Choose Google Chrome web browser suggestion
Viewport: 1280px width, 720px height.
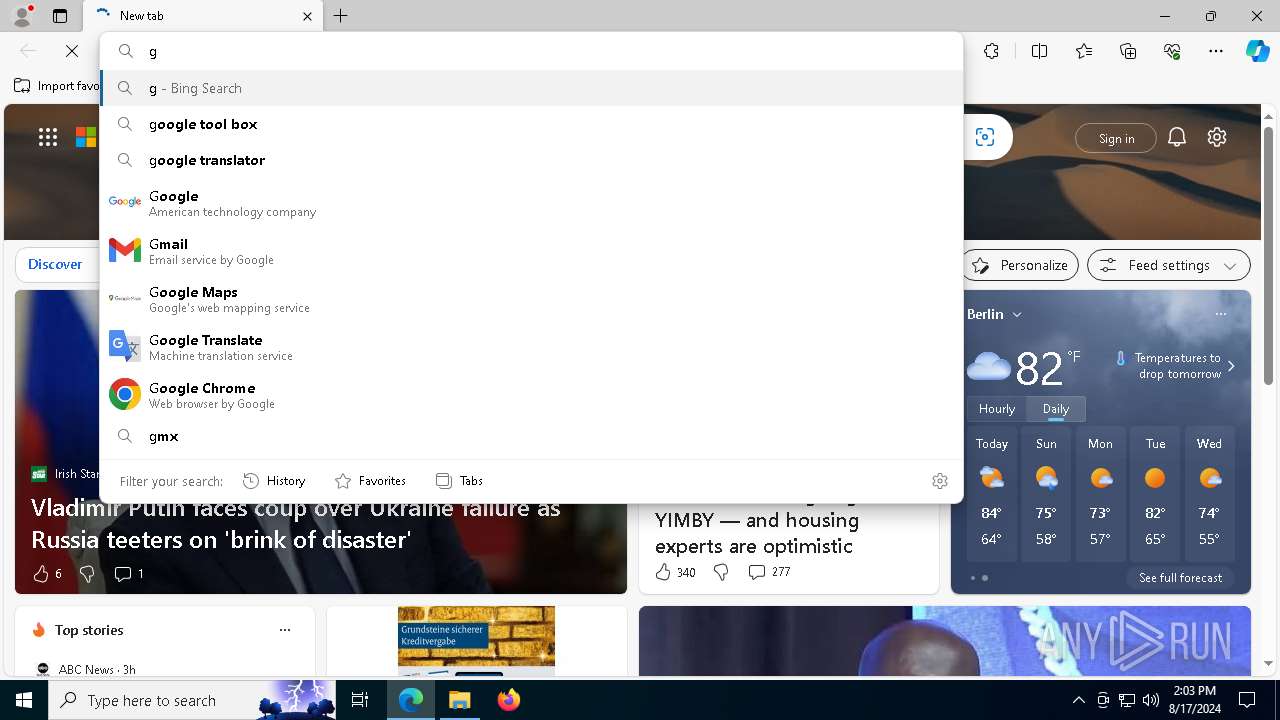click(531, 395)
